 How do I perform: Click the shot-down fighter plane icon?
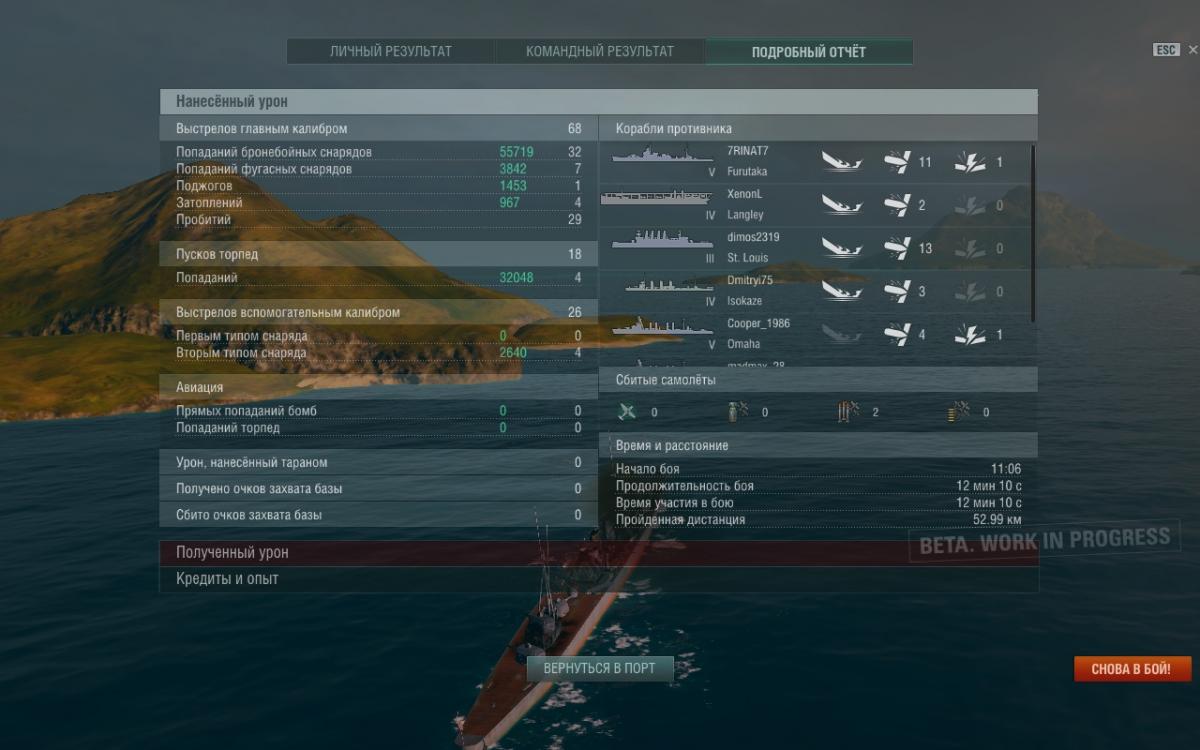627,411
